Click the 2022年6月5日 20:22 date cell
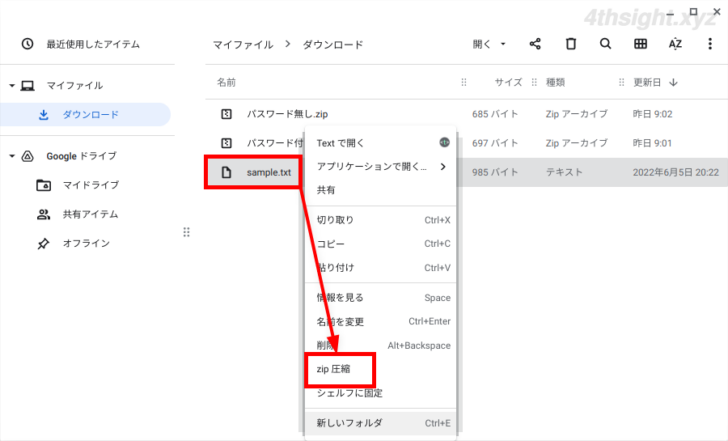The height and width of the screenshot is (441, 728). click(x=676, y=172)
